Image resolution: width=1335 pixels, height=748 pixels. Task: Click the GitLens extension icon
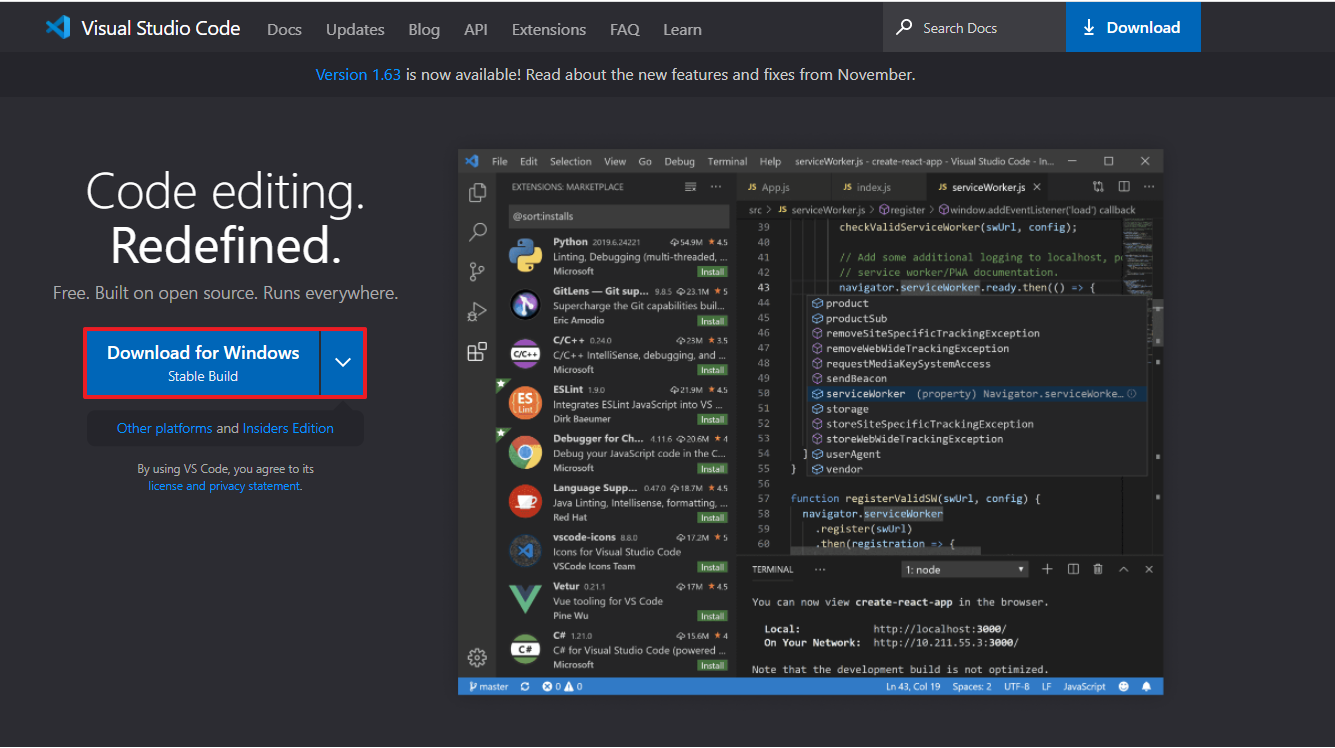point(525,304)
